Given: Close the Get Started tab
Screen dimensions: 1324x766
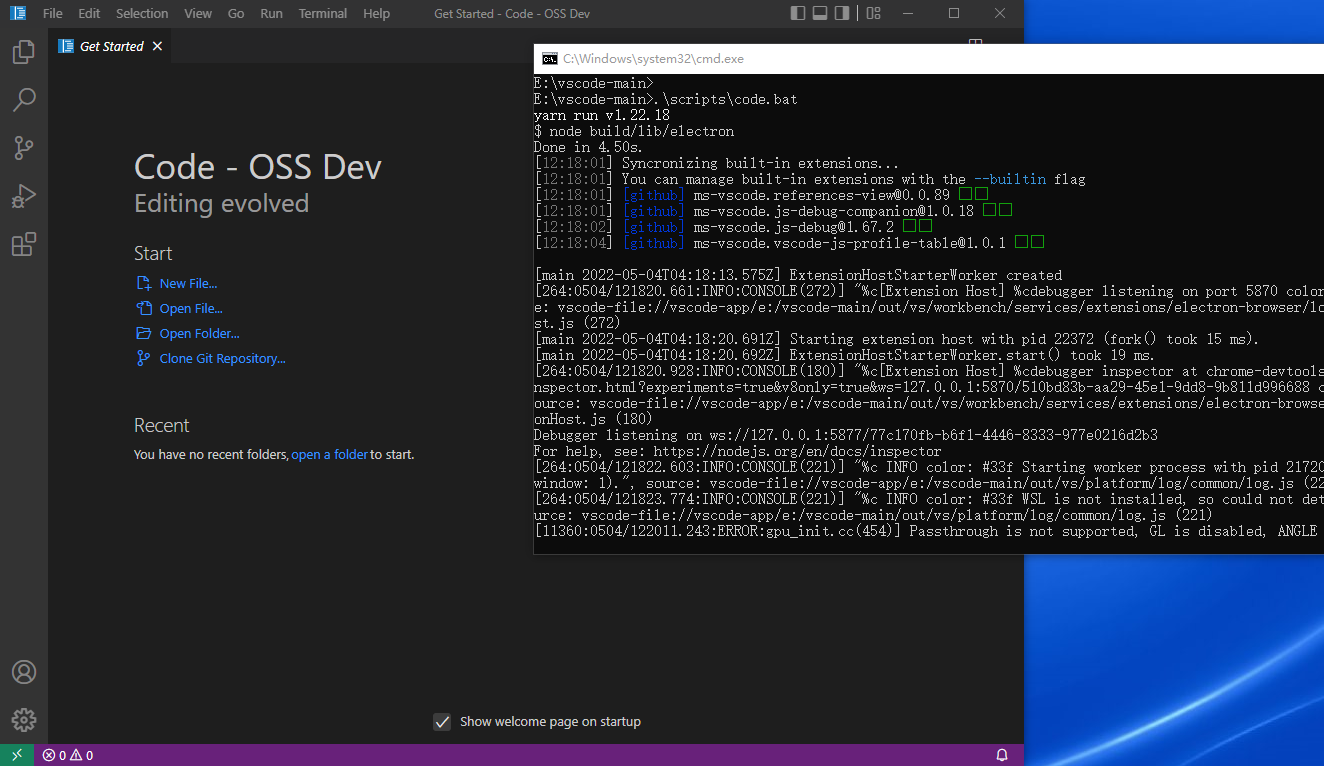Looking at the screenshot, I should coord(157,46).
